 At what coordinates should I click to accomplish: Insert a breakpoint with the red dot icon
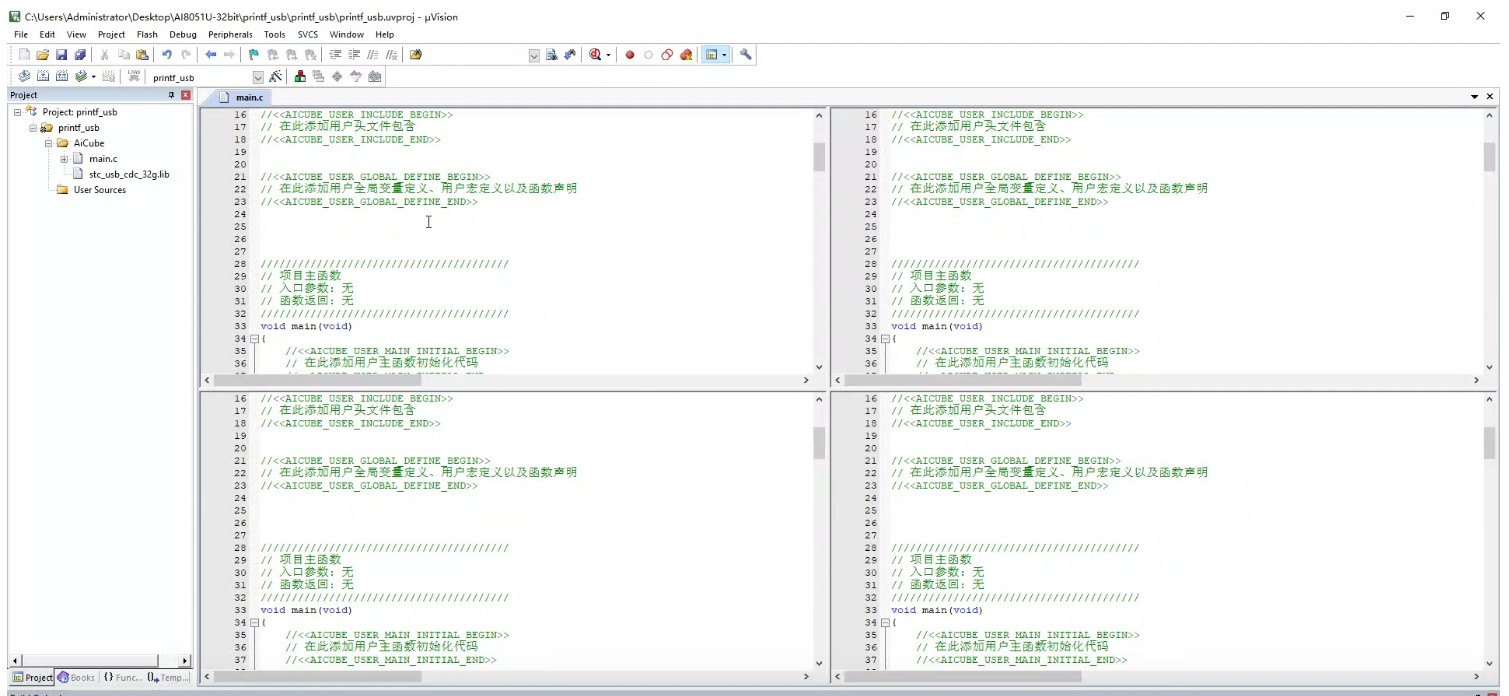(x=630, y=55)
